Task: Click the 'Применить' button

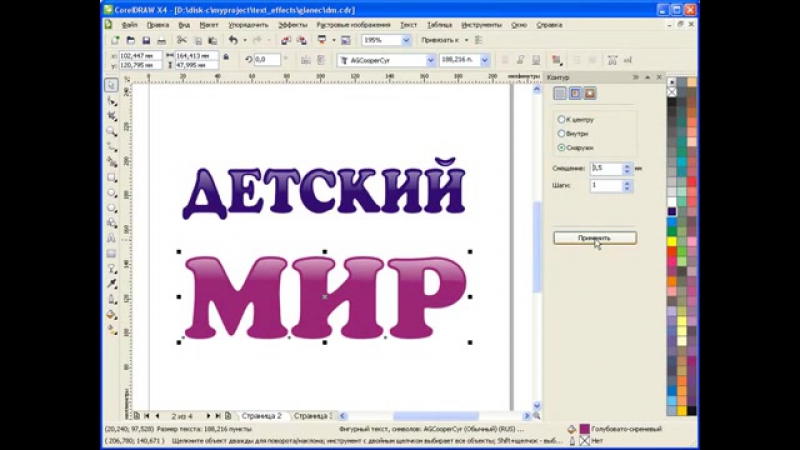Action: point(594,238)
